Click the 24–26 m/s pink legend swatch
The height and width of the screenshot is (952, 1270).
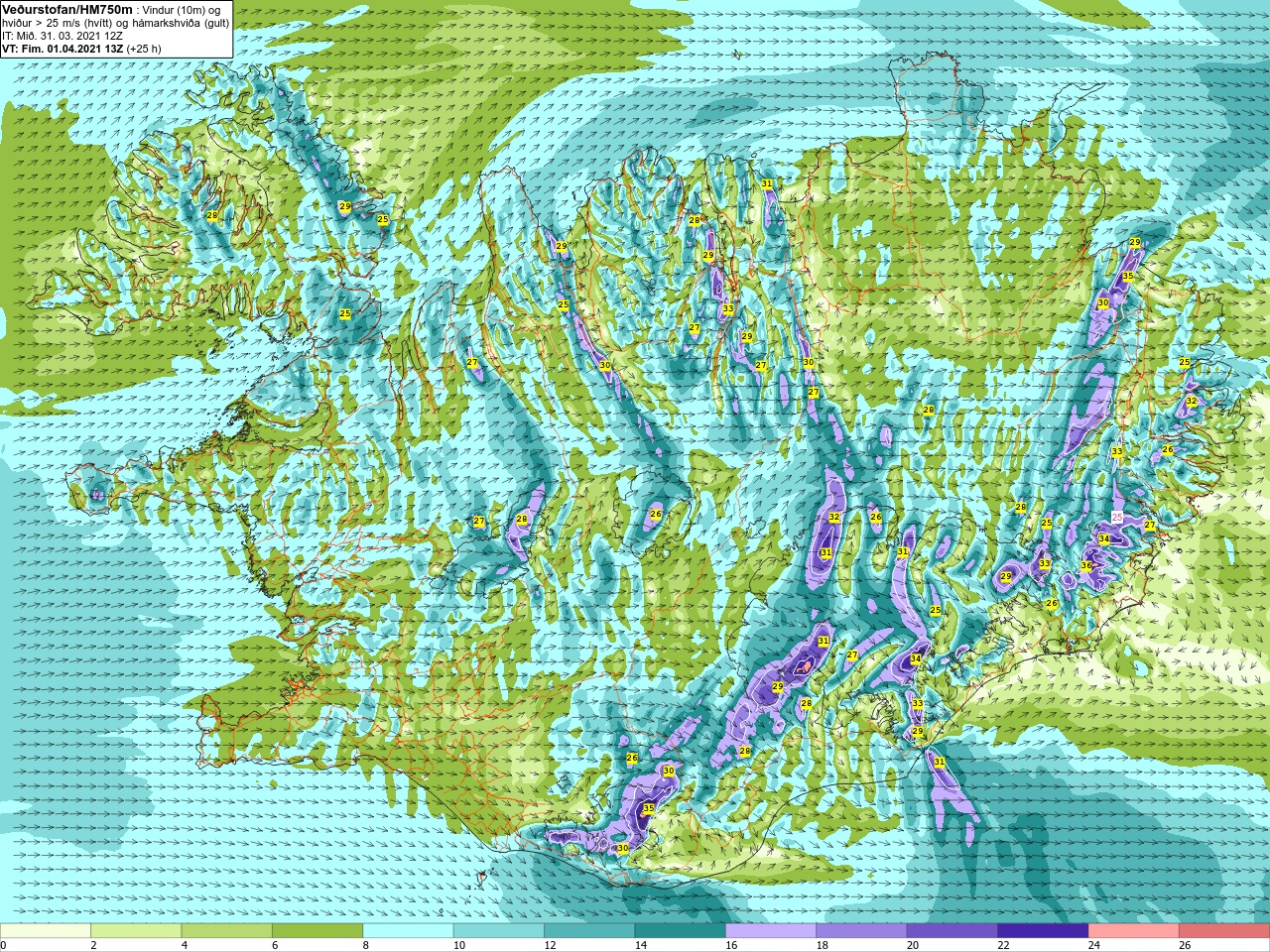pos(1134,930)
